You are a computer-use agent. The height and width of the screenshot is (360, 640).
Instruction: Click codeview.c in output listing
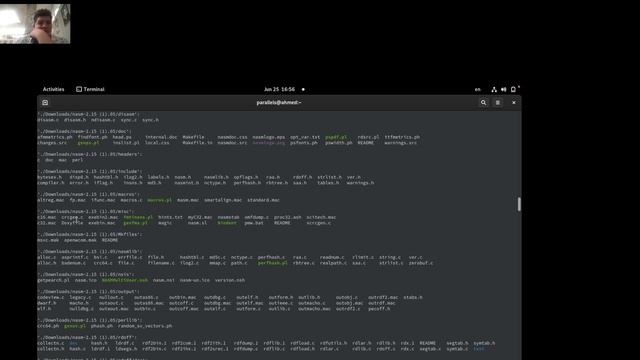51,297
